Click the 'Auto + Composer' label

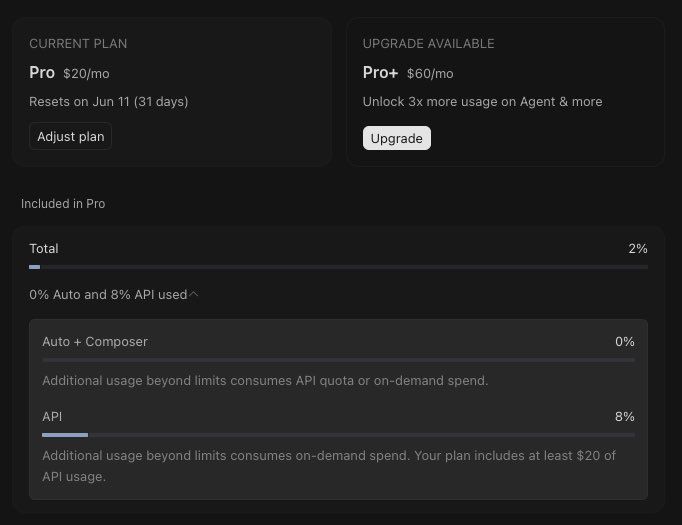click(95, 342)
